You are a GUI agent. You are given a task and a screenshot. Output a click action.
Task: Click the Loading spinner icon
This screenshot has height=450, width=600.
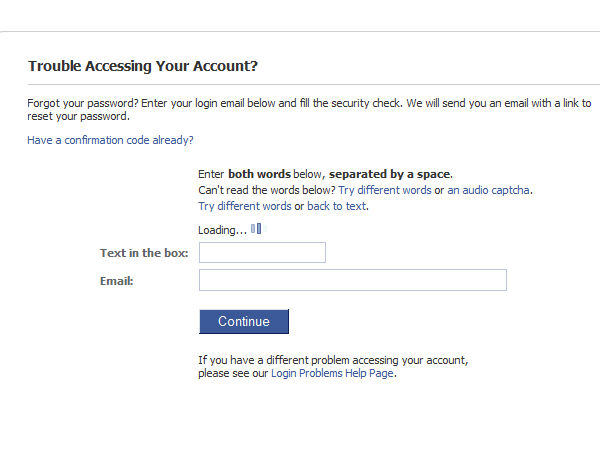pyautogui.click(x=256, y=229)
